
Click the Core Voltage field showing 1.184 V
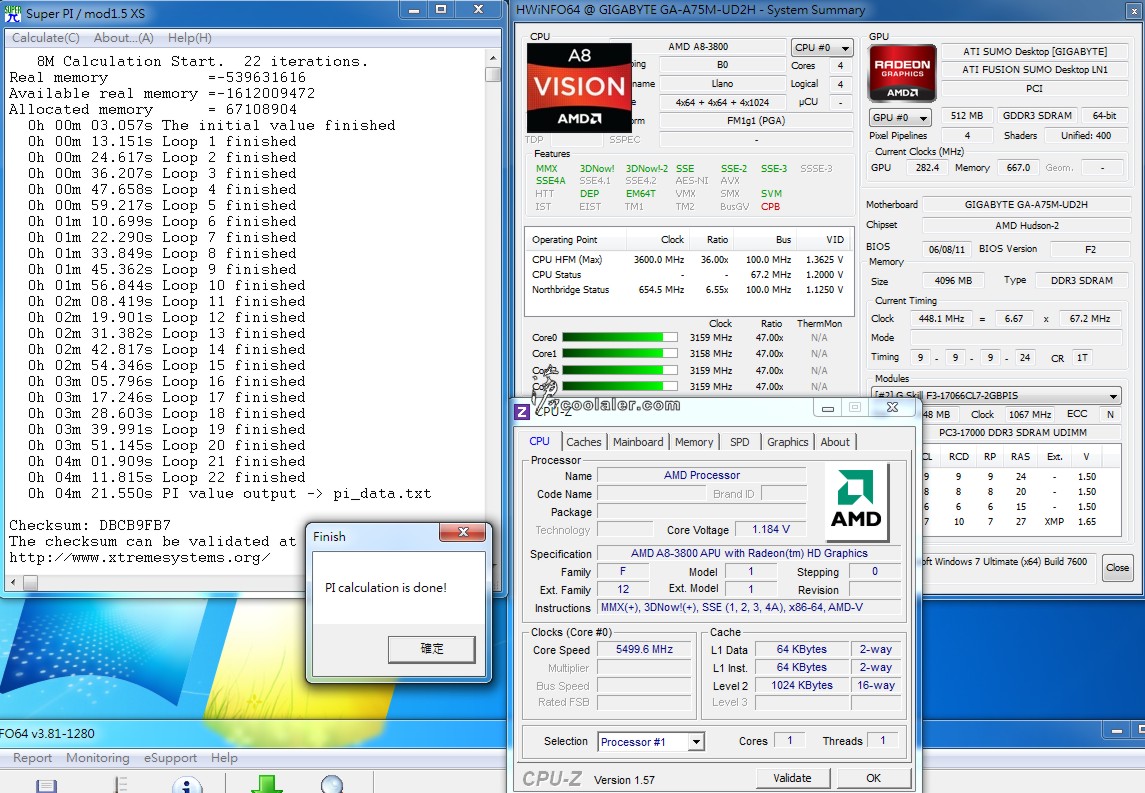[770, 529]
